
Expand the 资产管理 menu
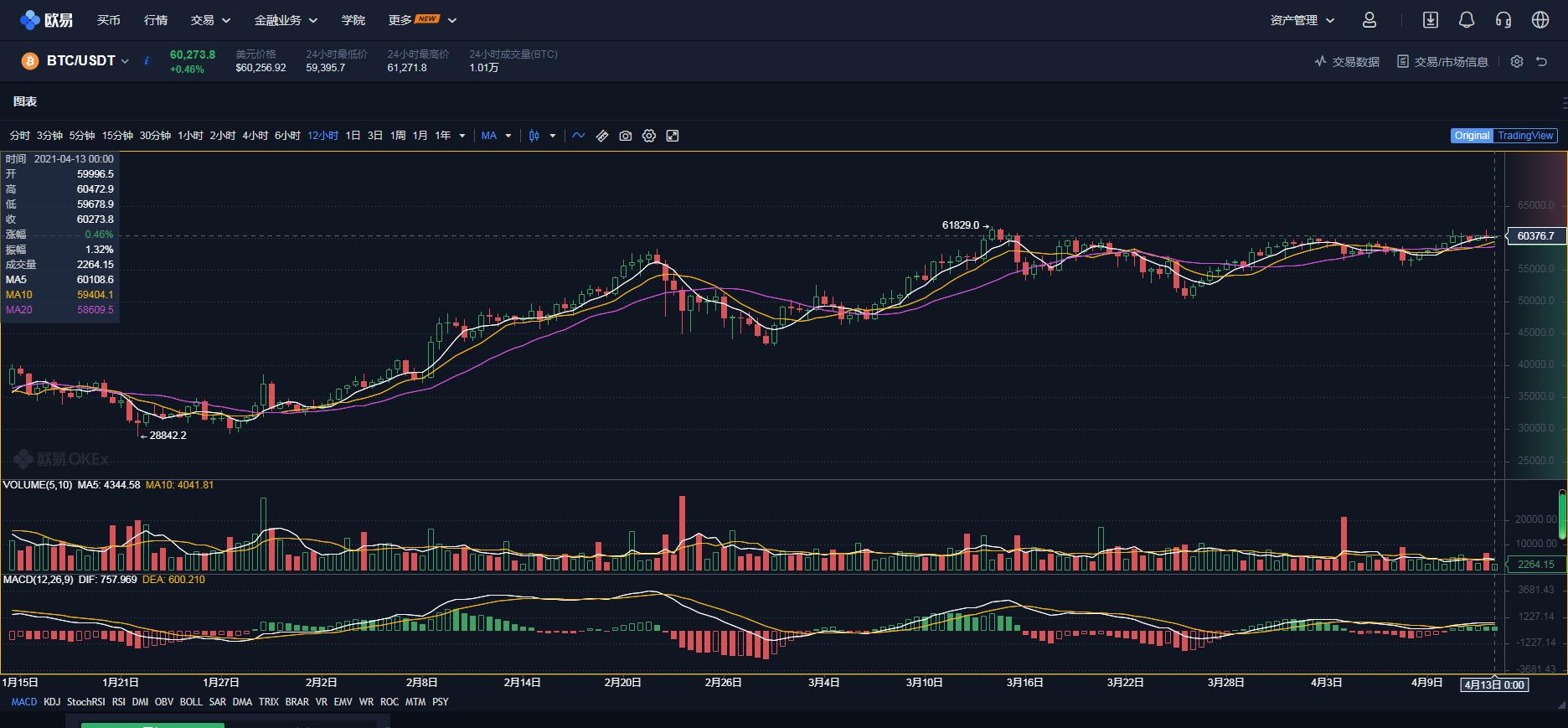coord(1302,20)
